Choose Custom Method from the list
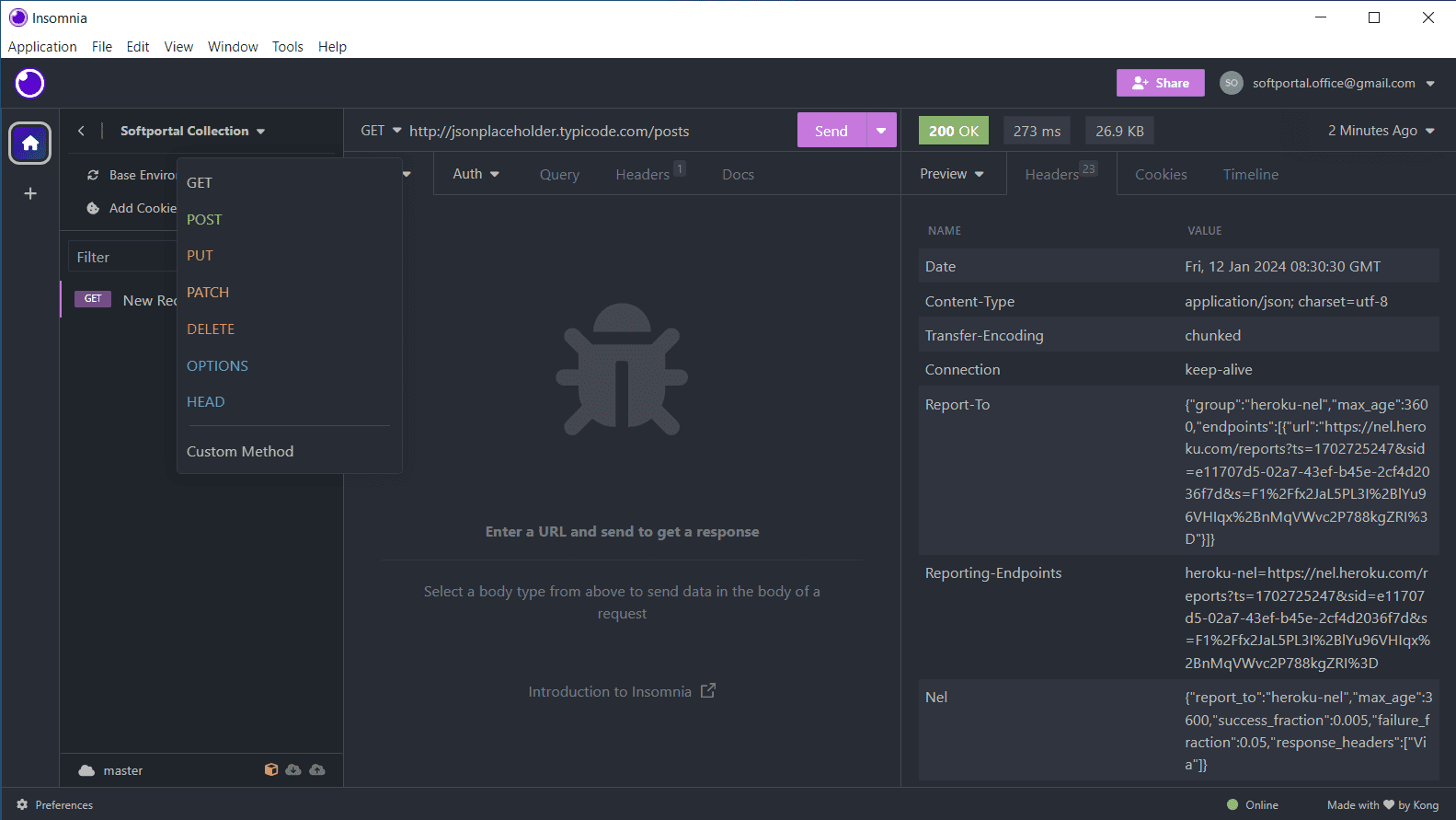 (289, 451)
